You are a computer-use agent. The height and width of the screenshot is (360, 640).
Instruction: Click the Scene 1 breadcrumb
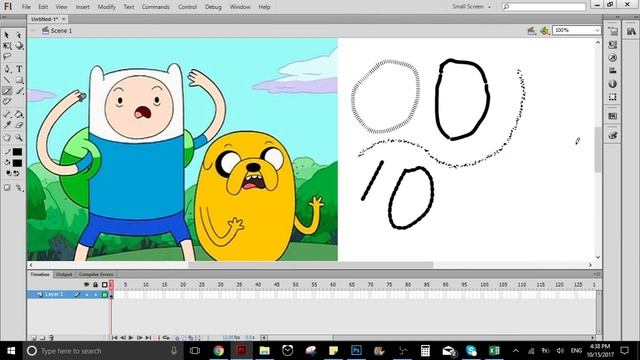[57, 31]
